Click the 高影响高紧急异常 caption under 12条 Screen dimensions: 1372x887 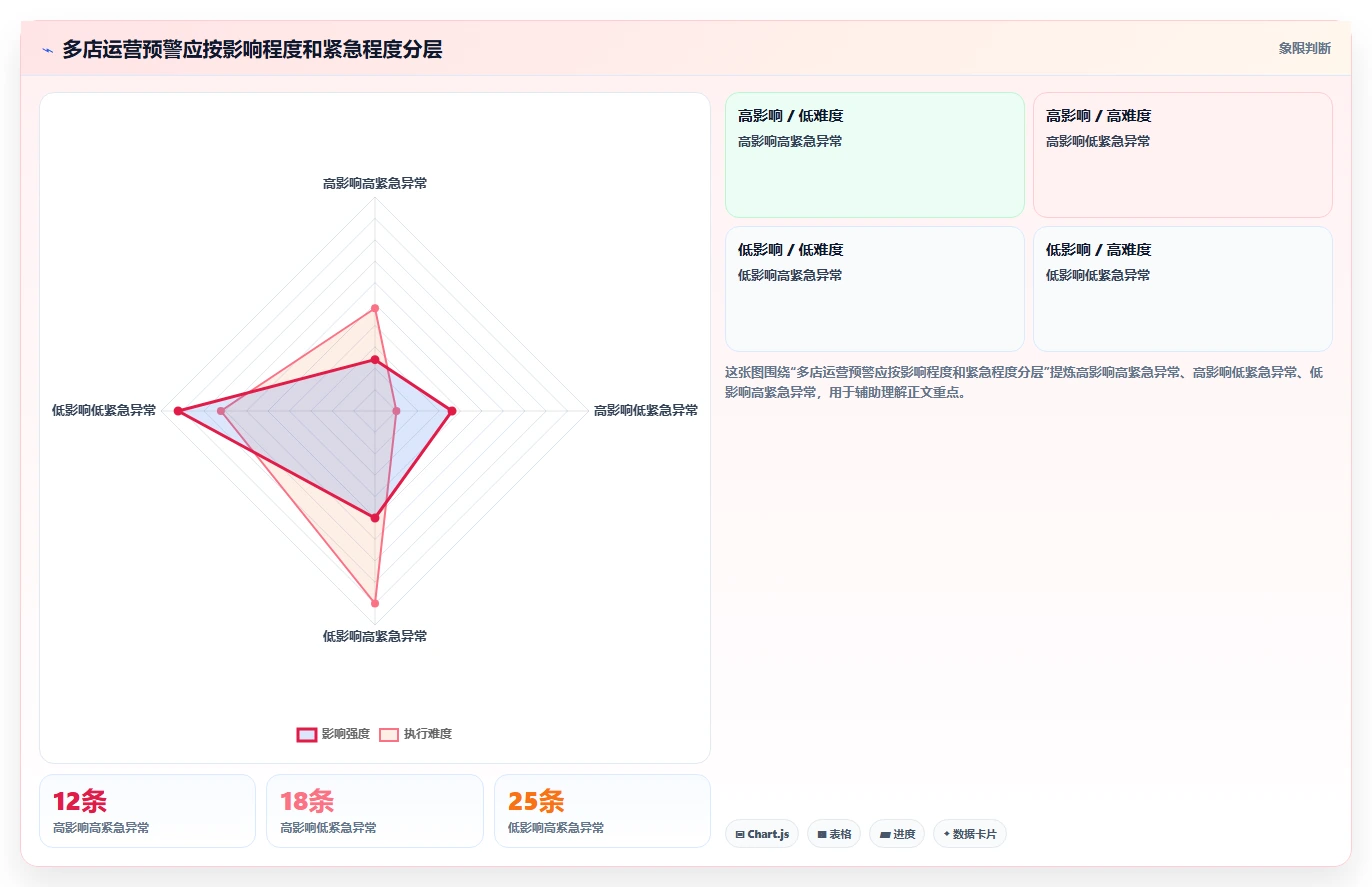coord(101,829)
